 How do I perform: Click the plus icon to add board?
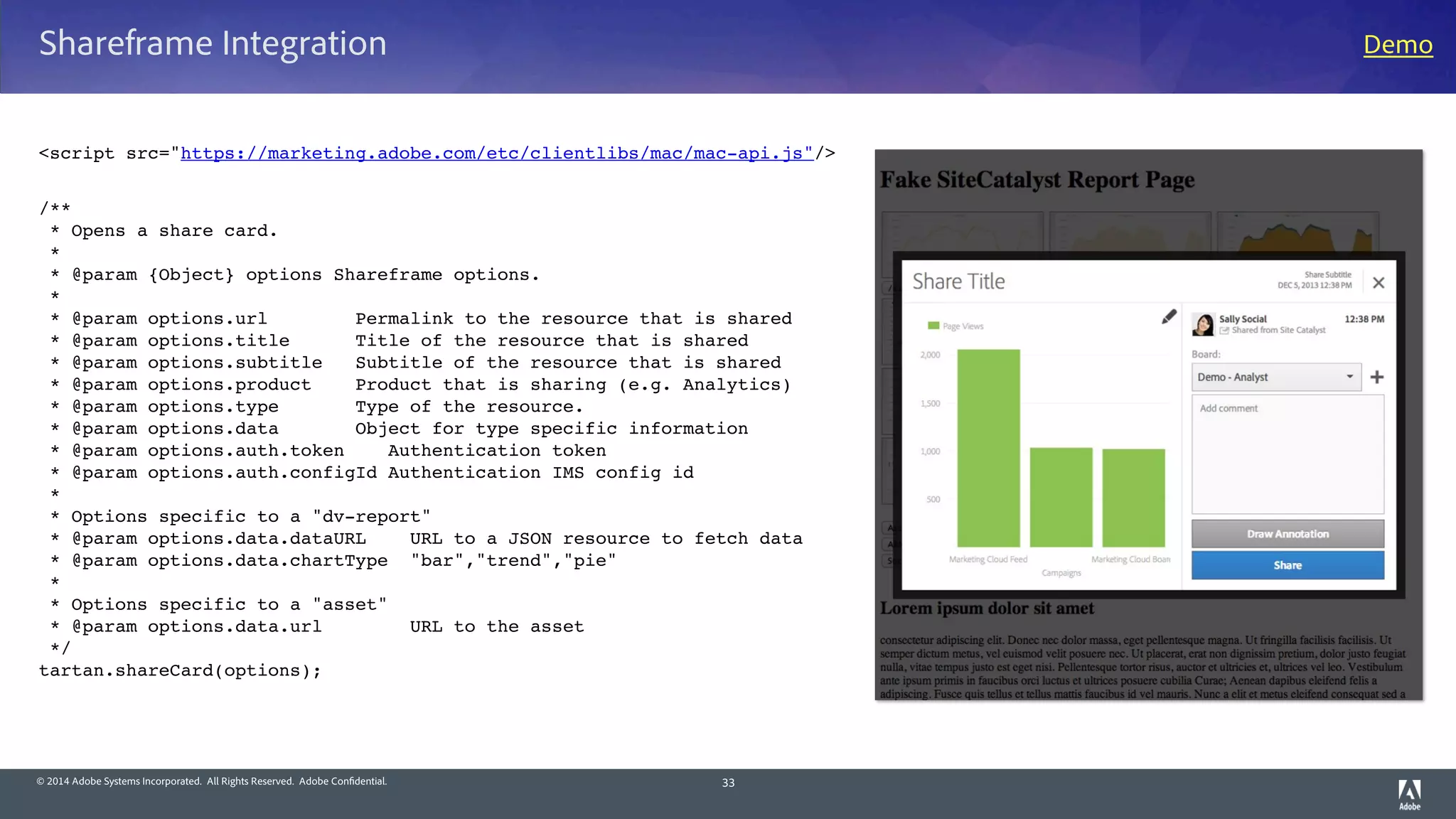coord(1377,377)
